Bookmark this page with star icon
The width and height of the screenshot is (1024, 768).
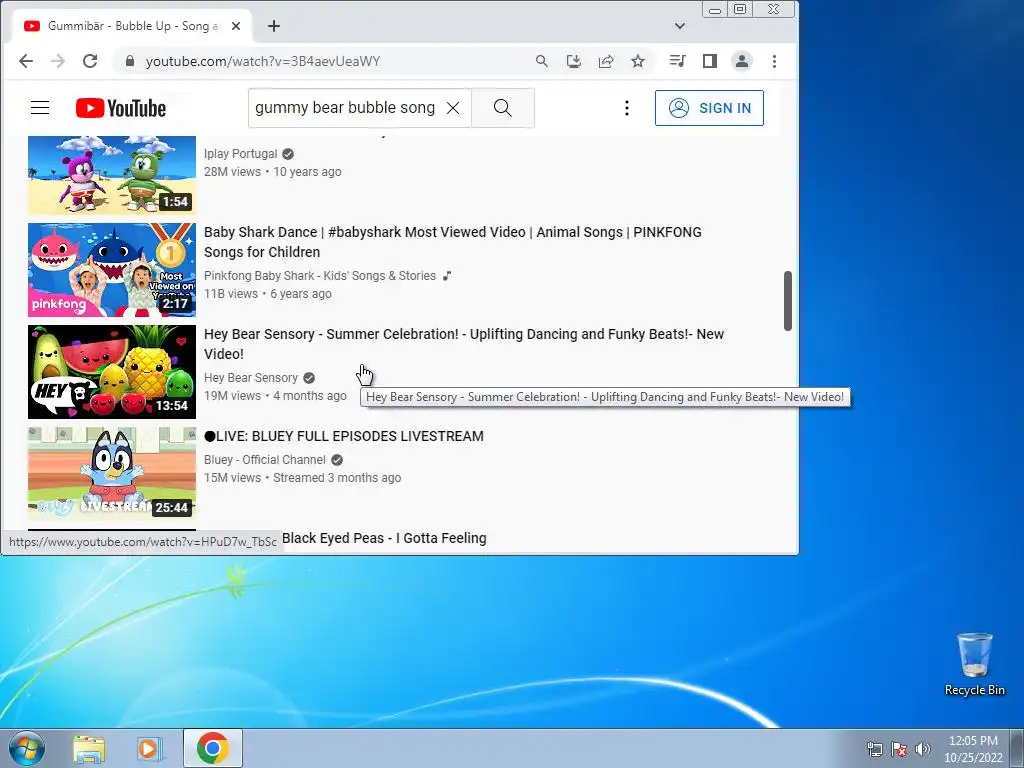[x=638, y=61]
